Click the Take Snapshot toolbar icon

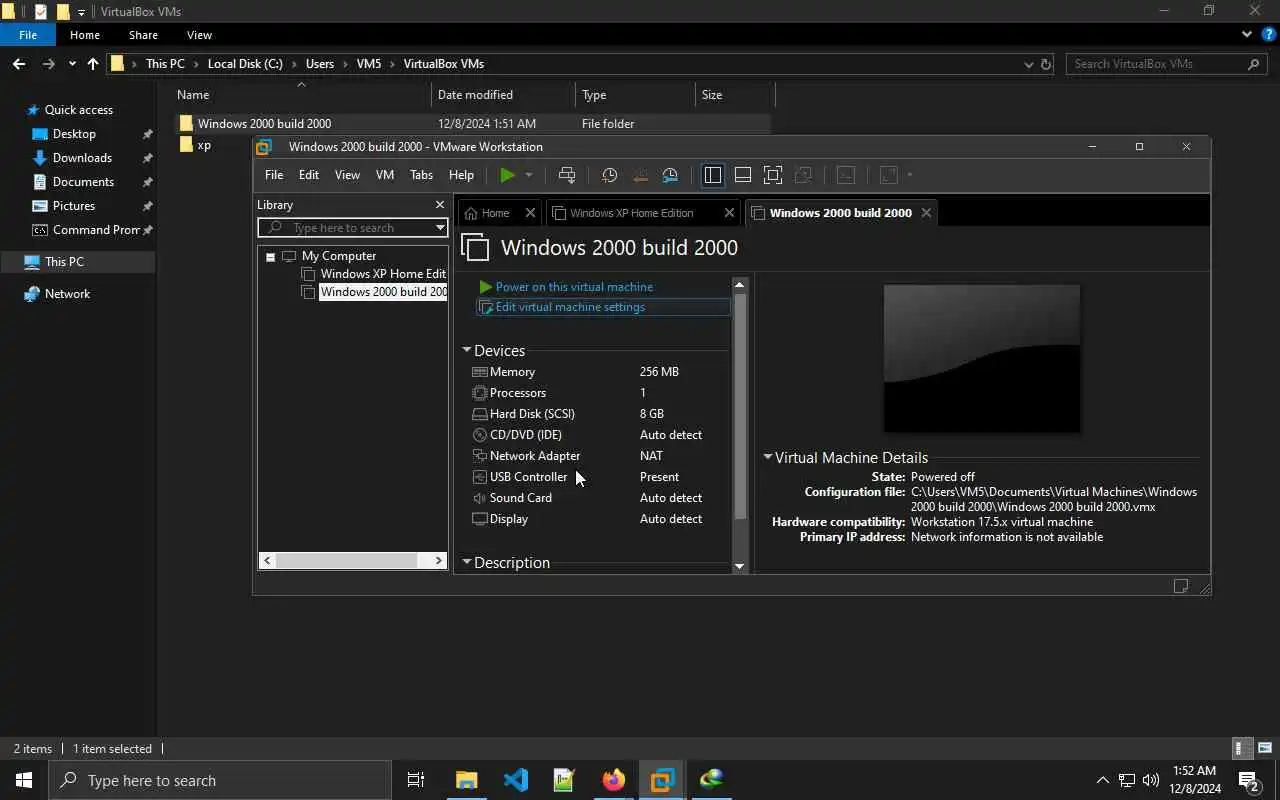610,175
